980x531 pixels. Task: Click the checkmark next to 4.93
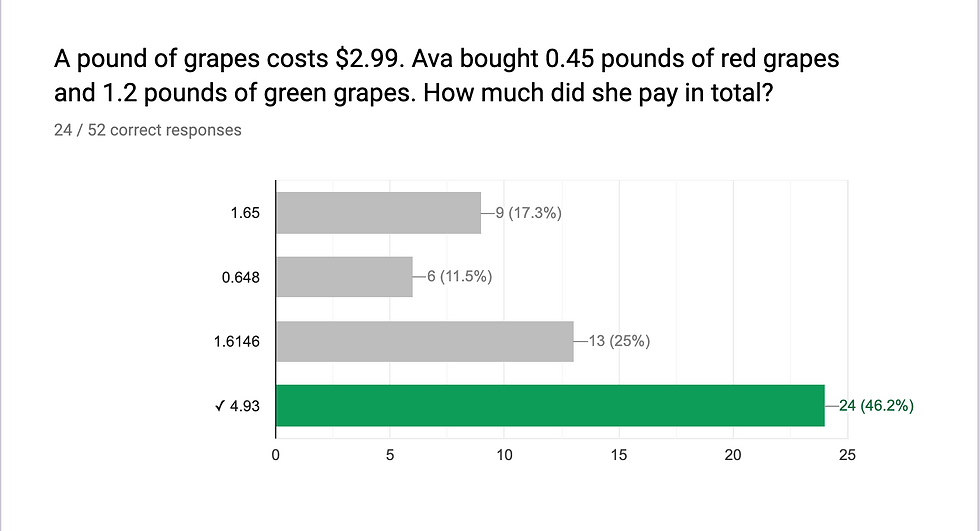click(219, 406)
